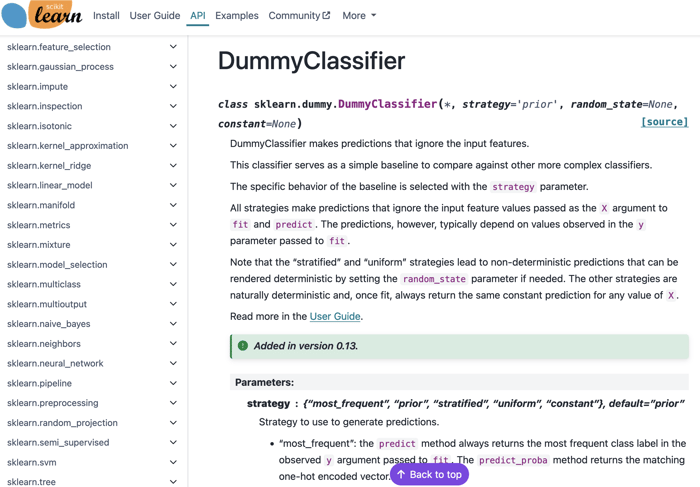Expand the sklearn.neural_network chevron
This screenshot has width=700, height=487.
pyautogui.click(x=173, y=363)
